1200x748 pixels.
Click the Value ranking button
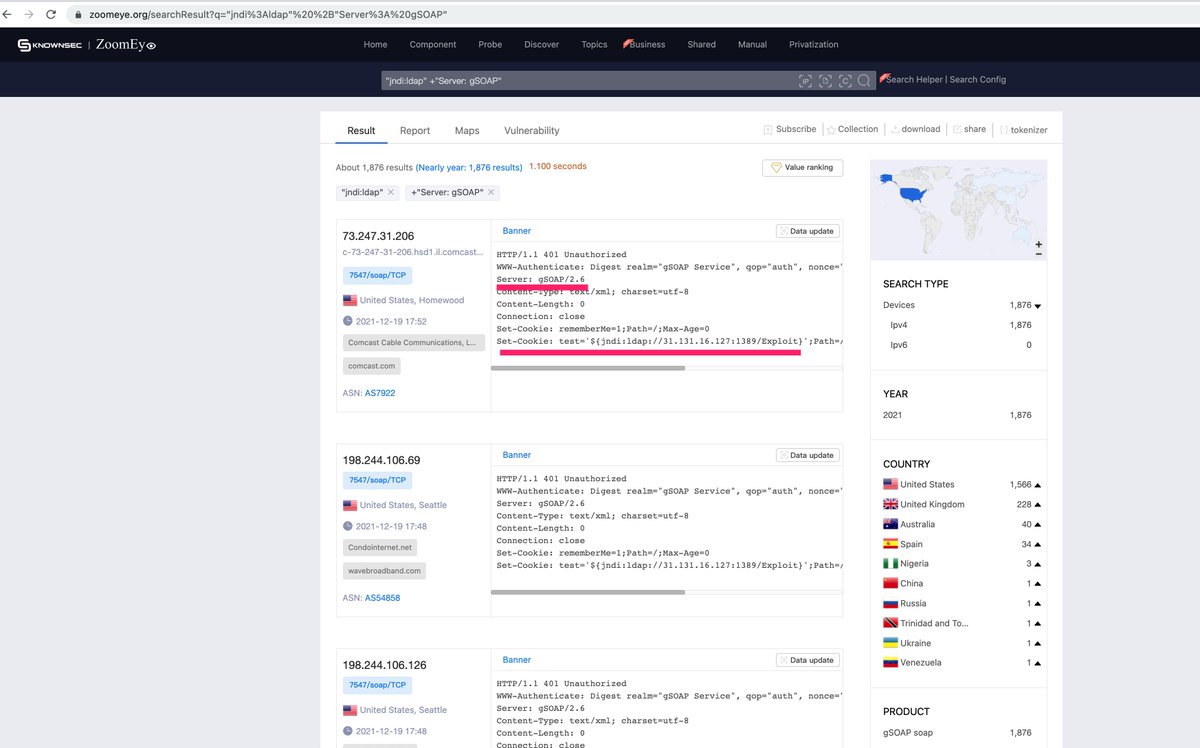pos(802,168)
